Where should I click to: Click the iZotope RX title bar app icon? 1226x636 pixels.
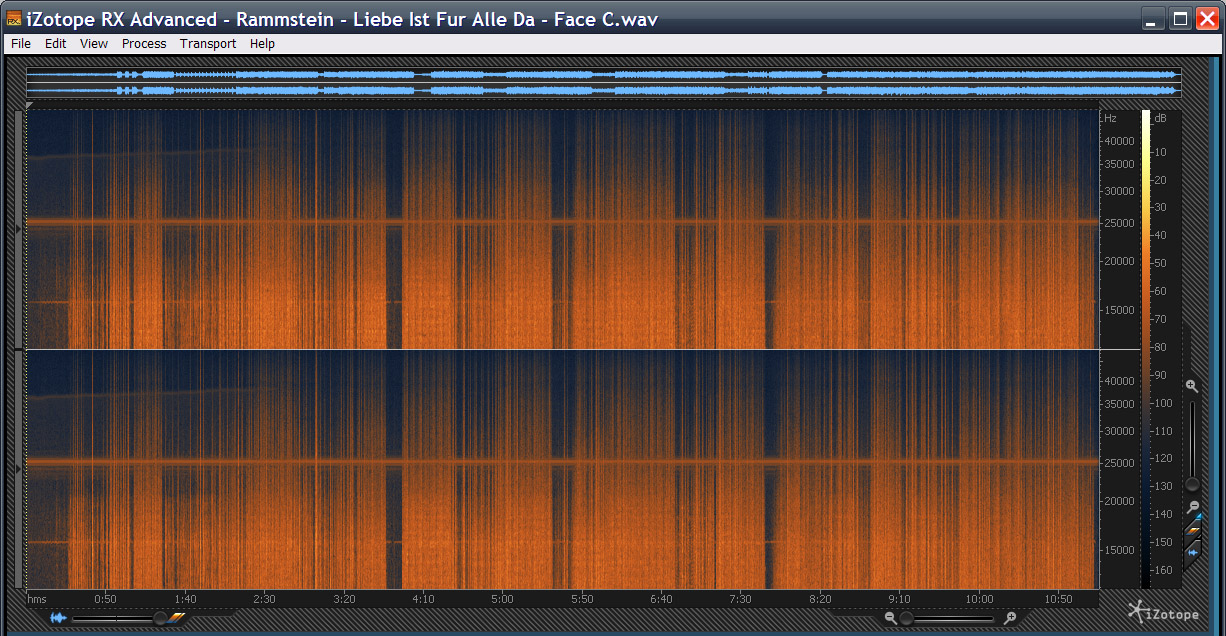tap(14, 19)
